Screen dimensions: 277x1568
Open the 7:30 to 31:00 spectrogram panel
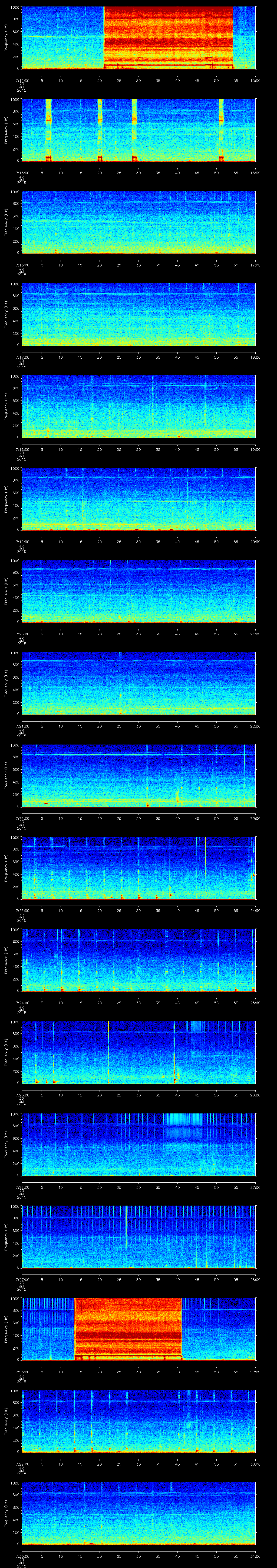pos(138,1514)
